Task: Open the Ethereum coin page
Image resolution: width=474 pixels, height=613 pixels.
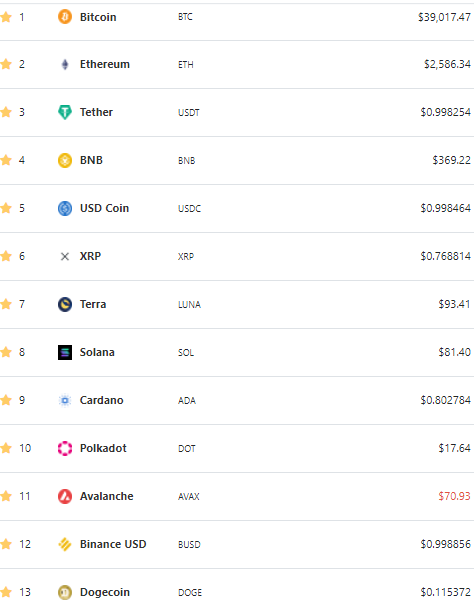Action: [x=105, y=64]
